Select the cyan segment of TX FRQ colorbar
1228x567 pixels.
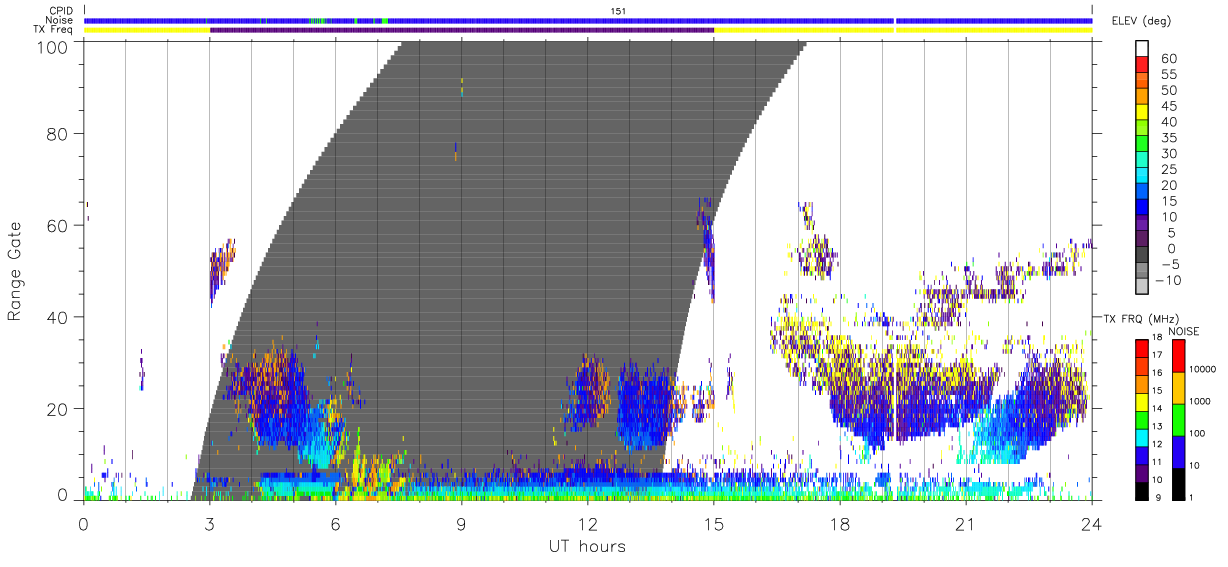[1141, 438]
